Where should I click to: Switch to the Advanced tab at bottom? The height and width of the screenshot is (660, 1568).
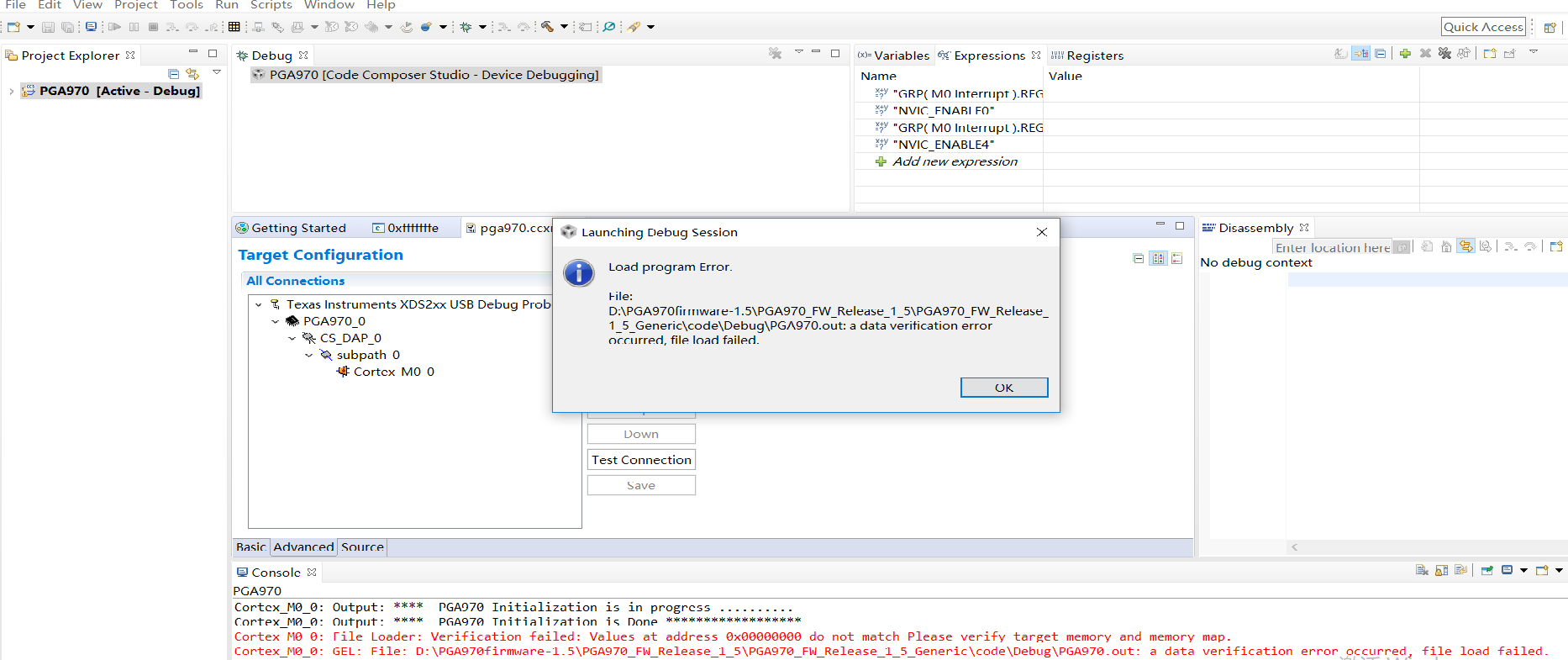303,546
